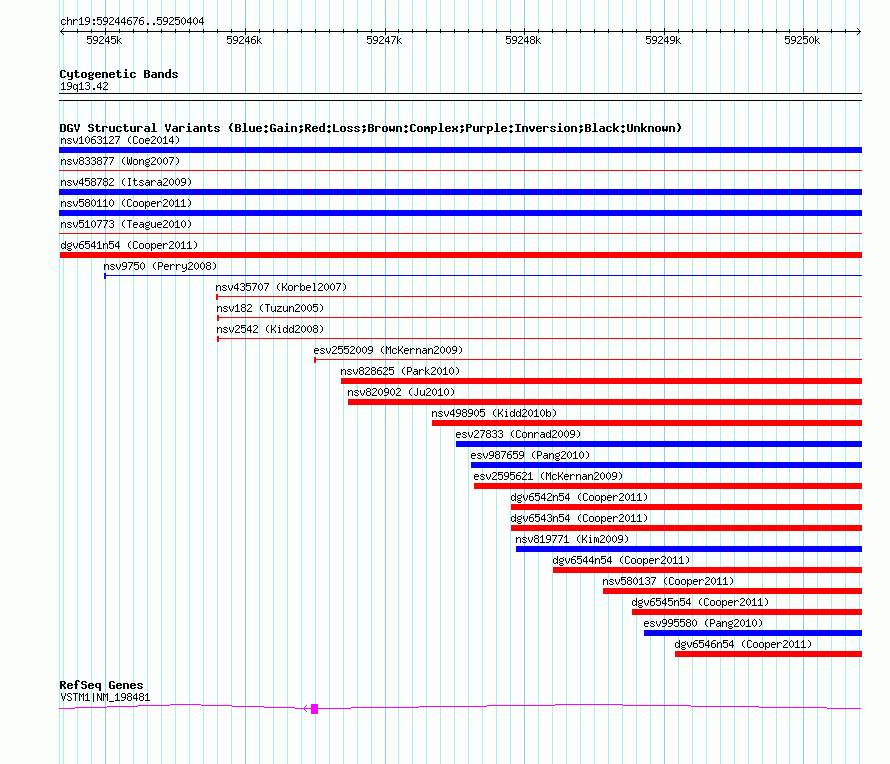Click the nsv9750 start marker tick
Image resolution: width=890 pixels, height=764 pixels.
click(104, 275)
